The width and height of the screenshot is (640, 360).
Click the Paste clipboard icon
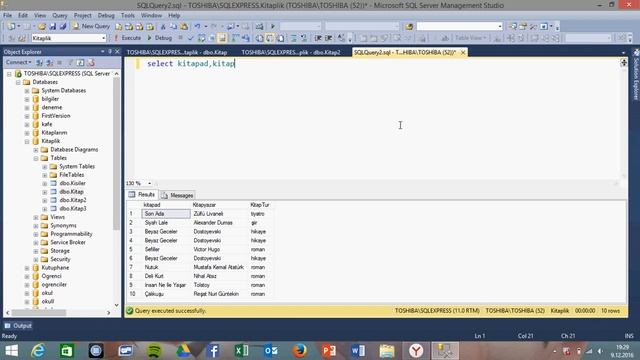pyautogui.click(x=184, y=27)
